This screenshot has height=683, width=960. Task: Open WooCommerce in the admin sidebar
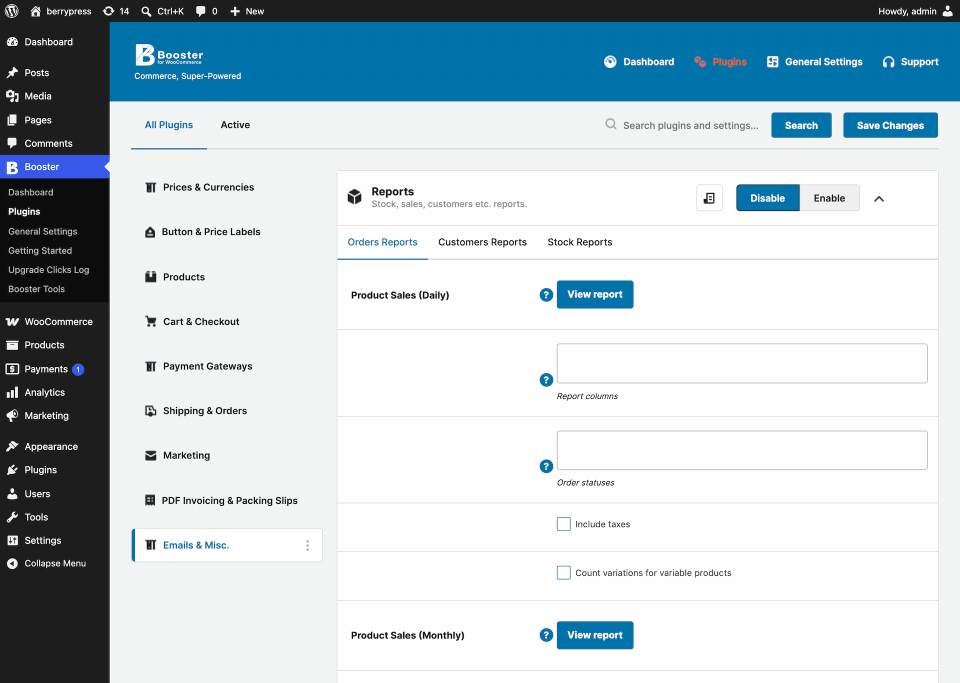point(54,322)
